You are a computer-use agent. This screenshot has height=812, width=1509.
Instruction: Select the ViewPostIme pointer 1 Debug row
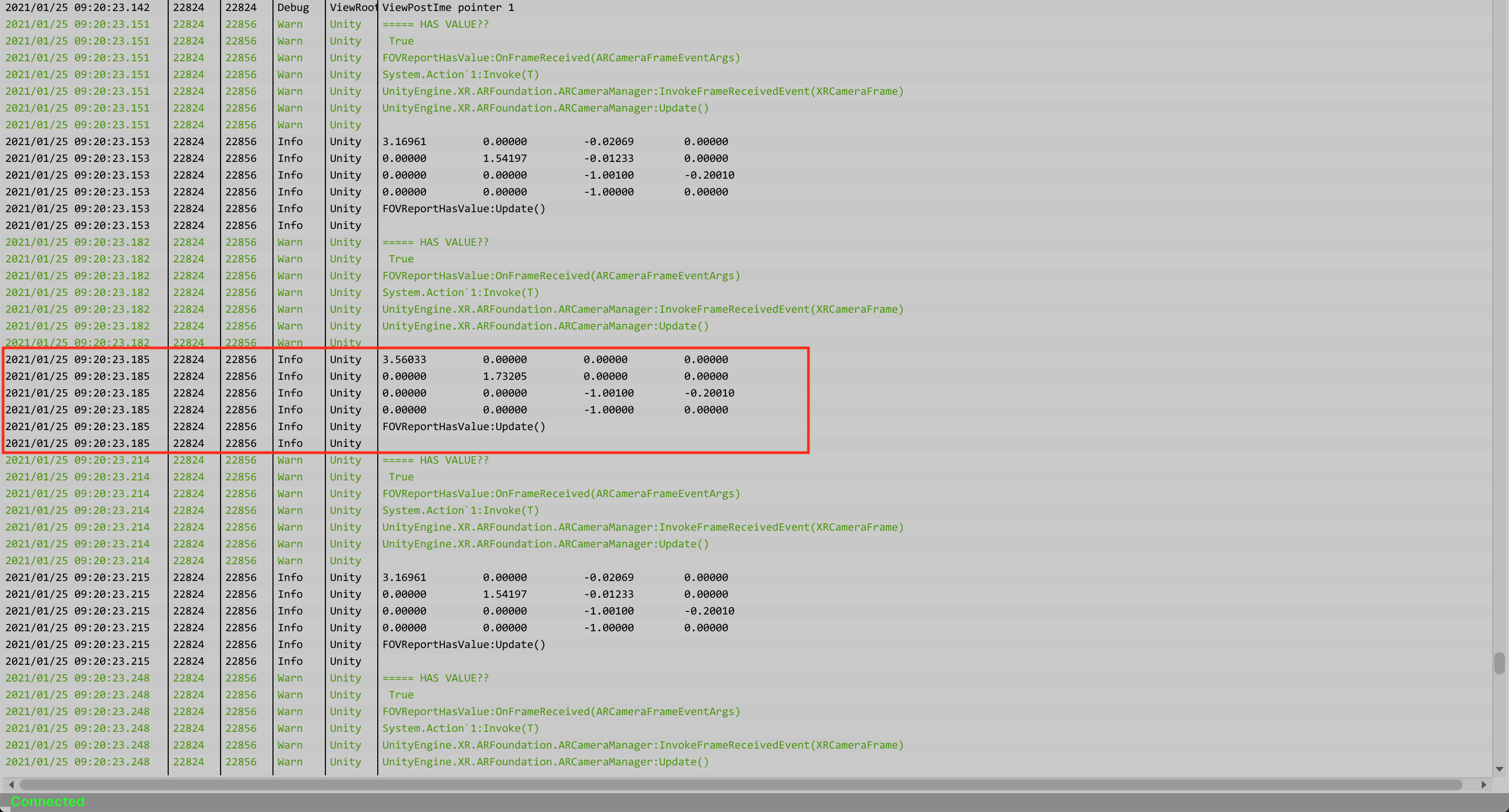click(x=448, y=8)
